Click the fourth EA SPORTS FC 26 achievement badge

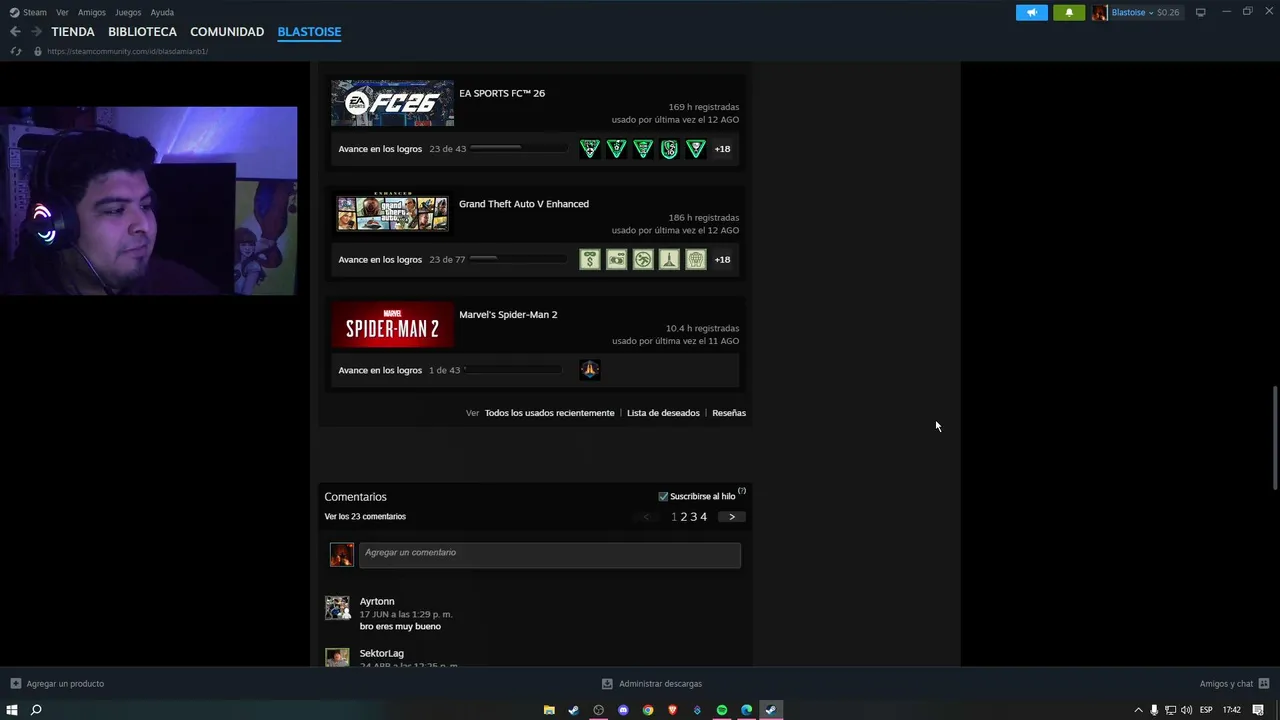pyautogui.click(x=669, y=149)
